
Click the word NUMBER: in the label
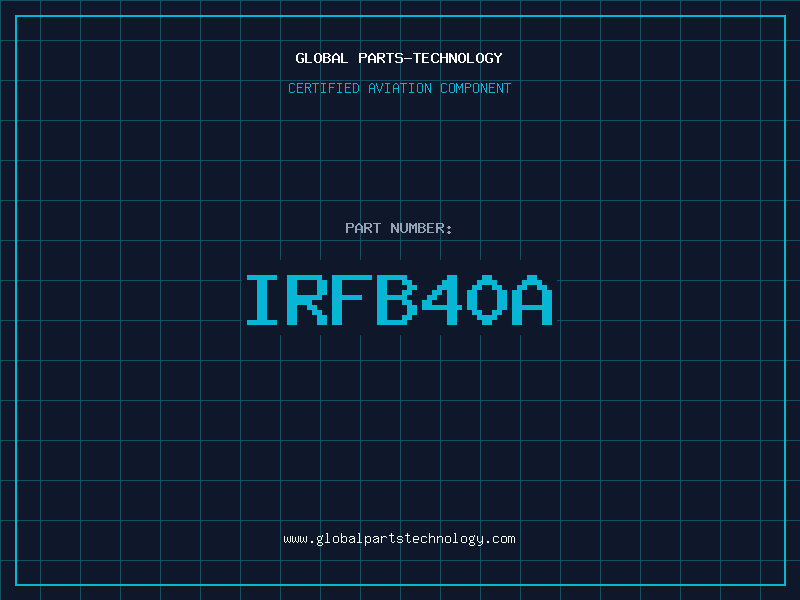click(421, 228)
